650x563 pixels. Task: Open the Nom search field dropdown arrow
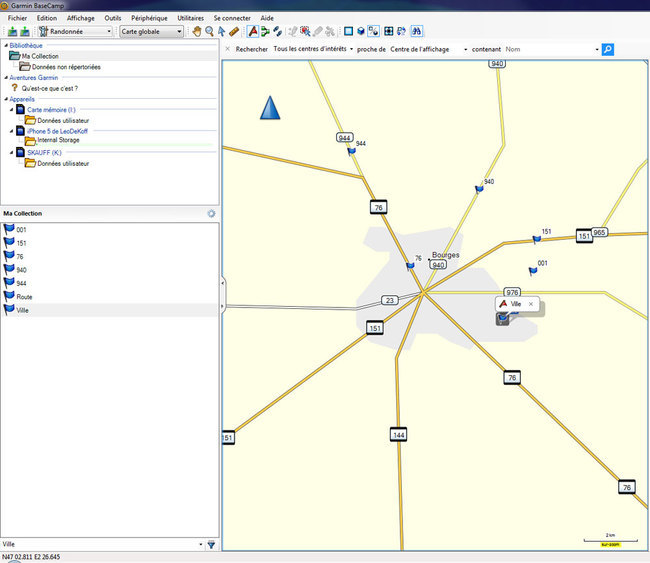point(597,49)
